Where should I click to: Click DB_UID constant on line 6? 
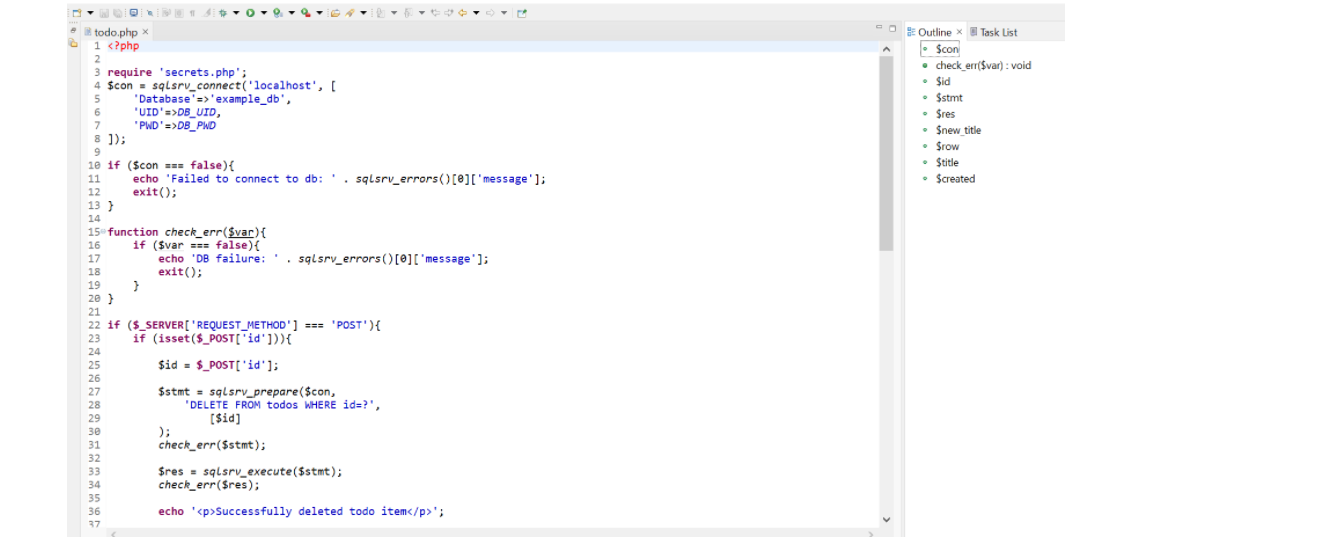coord(198,112)
